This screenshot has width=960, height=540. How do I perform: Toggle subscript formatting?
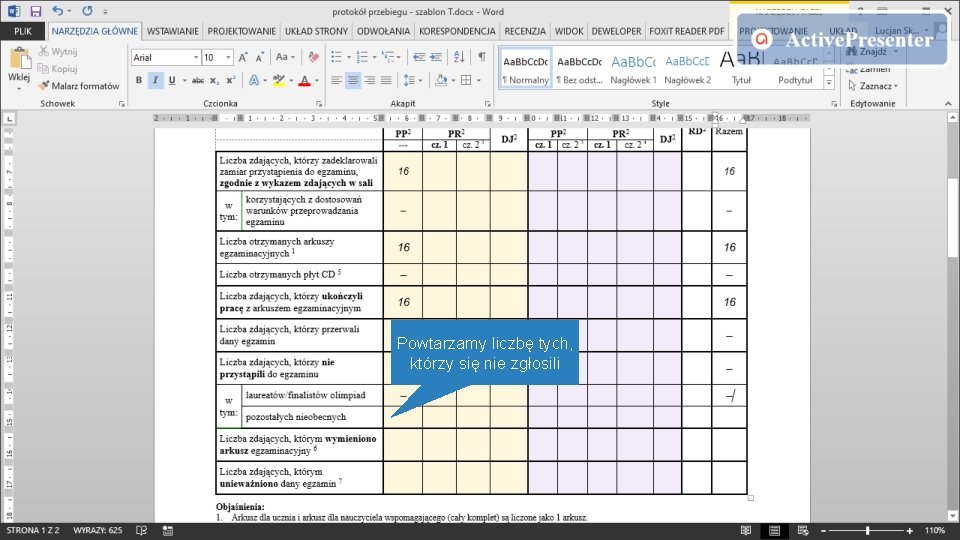pyautogui.click(x=214, y=80)
